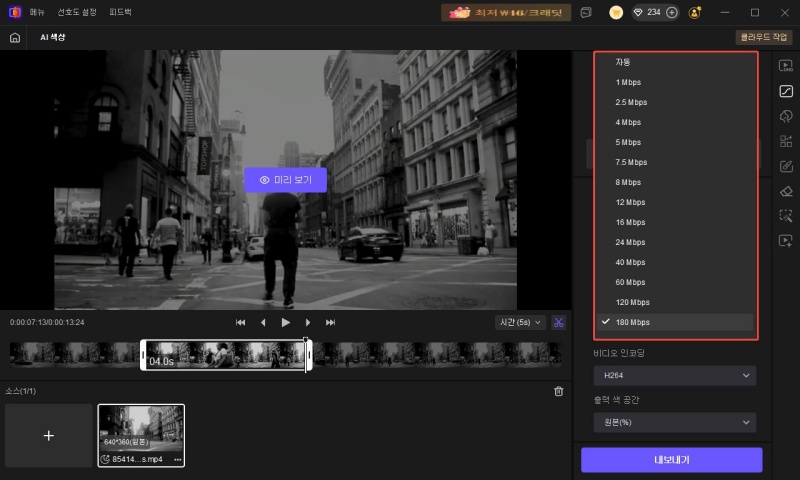Select the 85414...s.mp4 source thumbnail
Viewport: 800px width, 480px height.
click(141, 436)
